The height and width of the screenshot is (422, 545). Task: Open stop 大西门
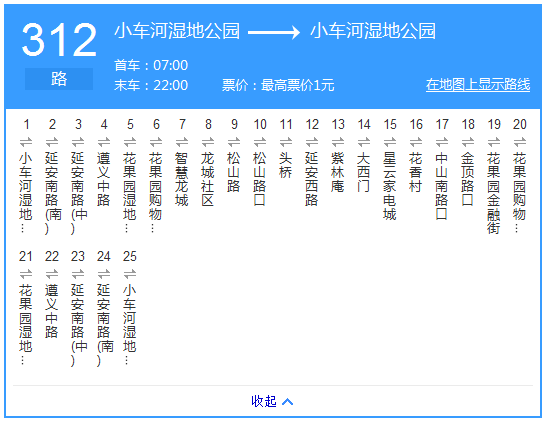pos(364,172)
